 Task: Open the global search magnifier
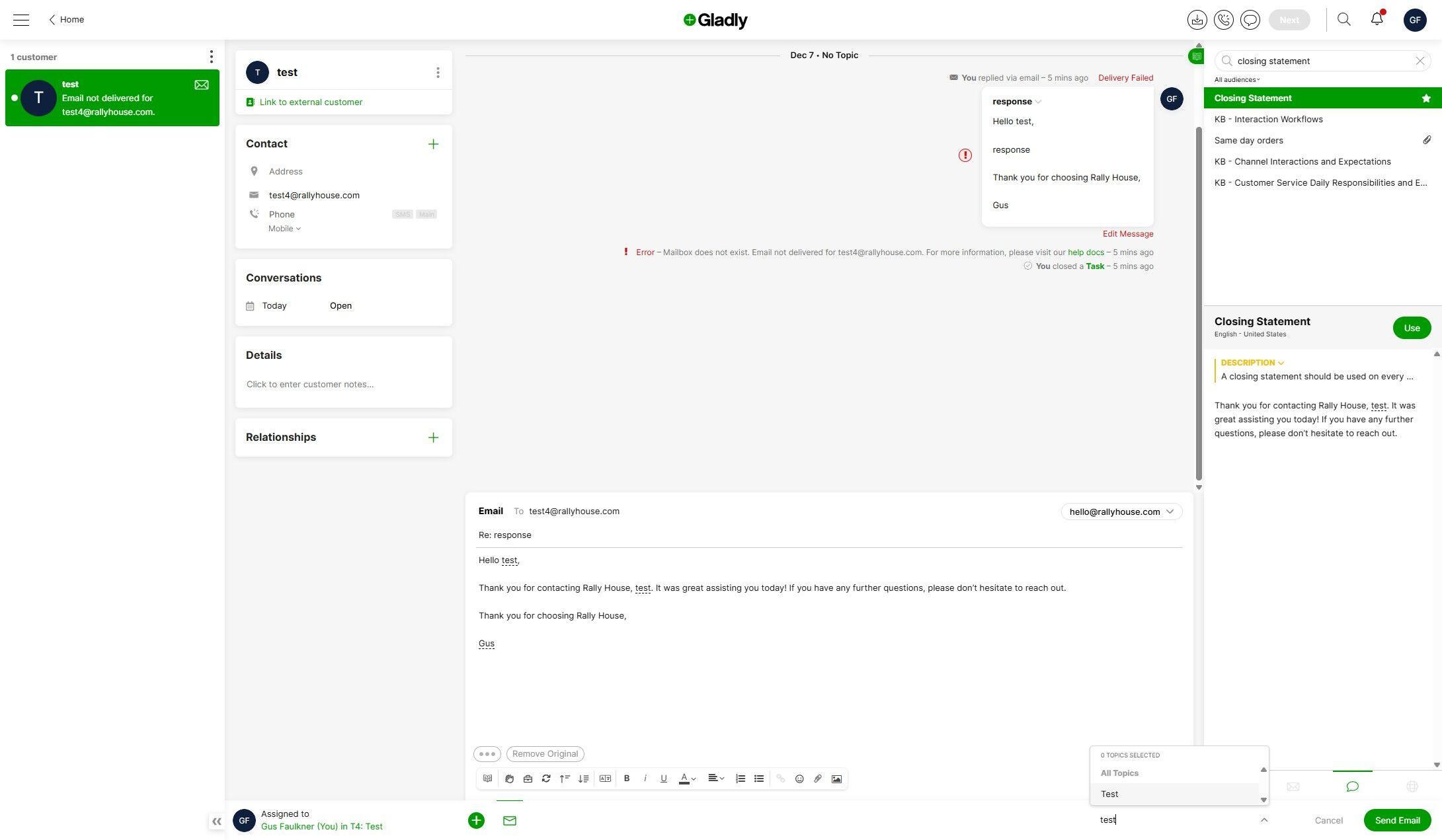click(x=1343, y=19)
